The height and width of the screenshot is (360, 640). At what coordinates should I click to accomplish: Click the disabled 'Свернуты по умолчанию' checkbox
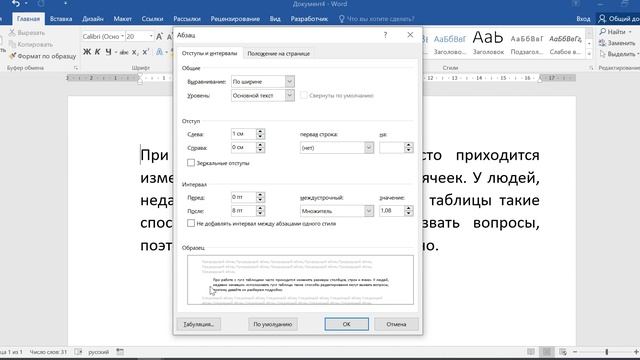click(304, 95)
